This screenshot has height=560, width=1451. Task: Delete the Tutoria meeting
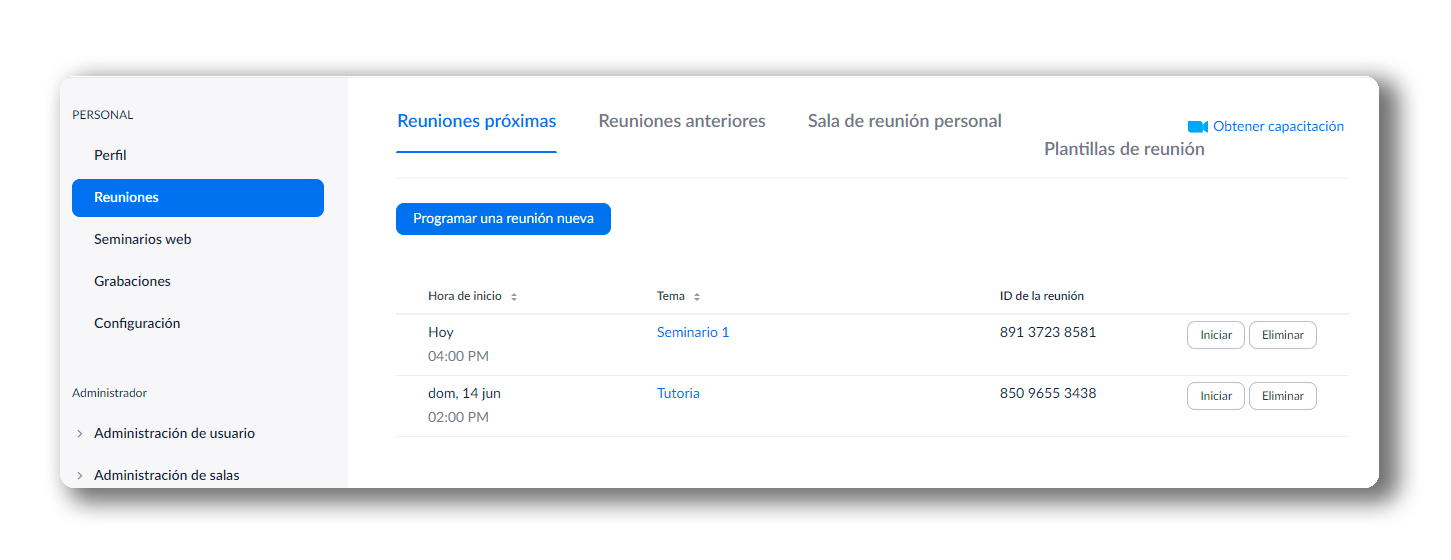pyautogui.click(x=1283, y=396)
